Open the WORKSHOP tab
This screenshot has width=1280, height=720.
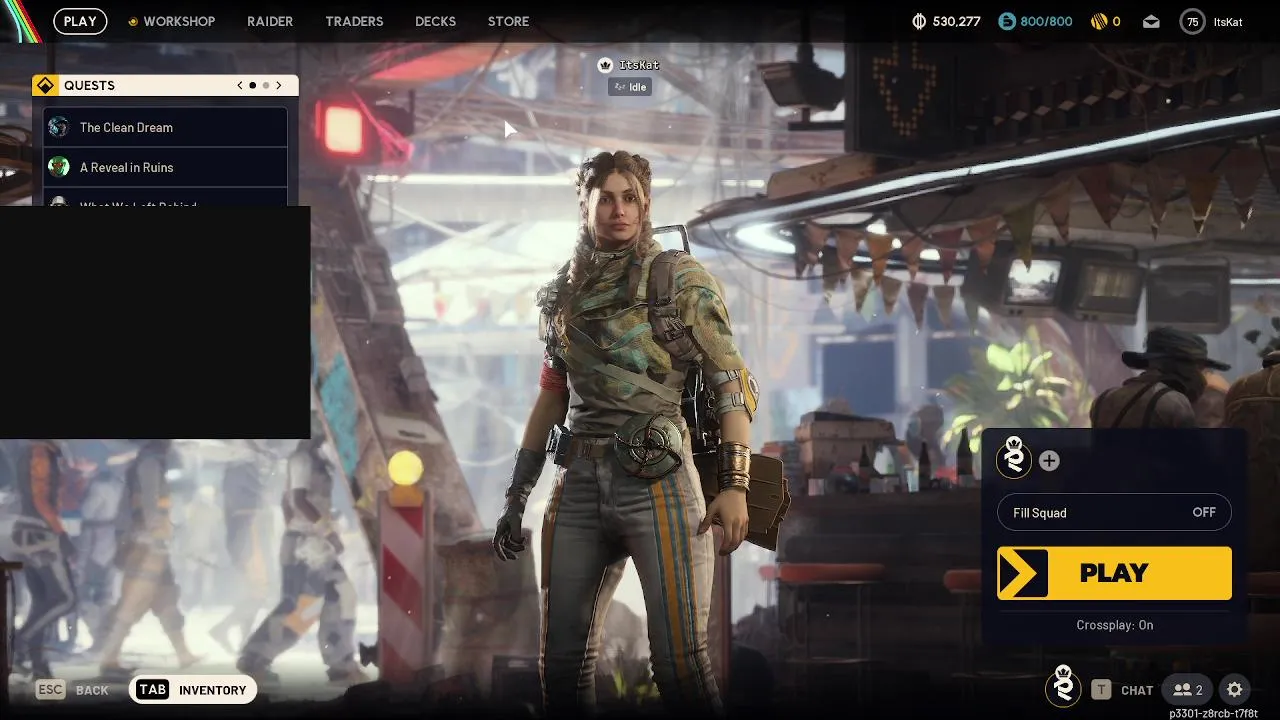pyautogui.click(x=179, y=21)
